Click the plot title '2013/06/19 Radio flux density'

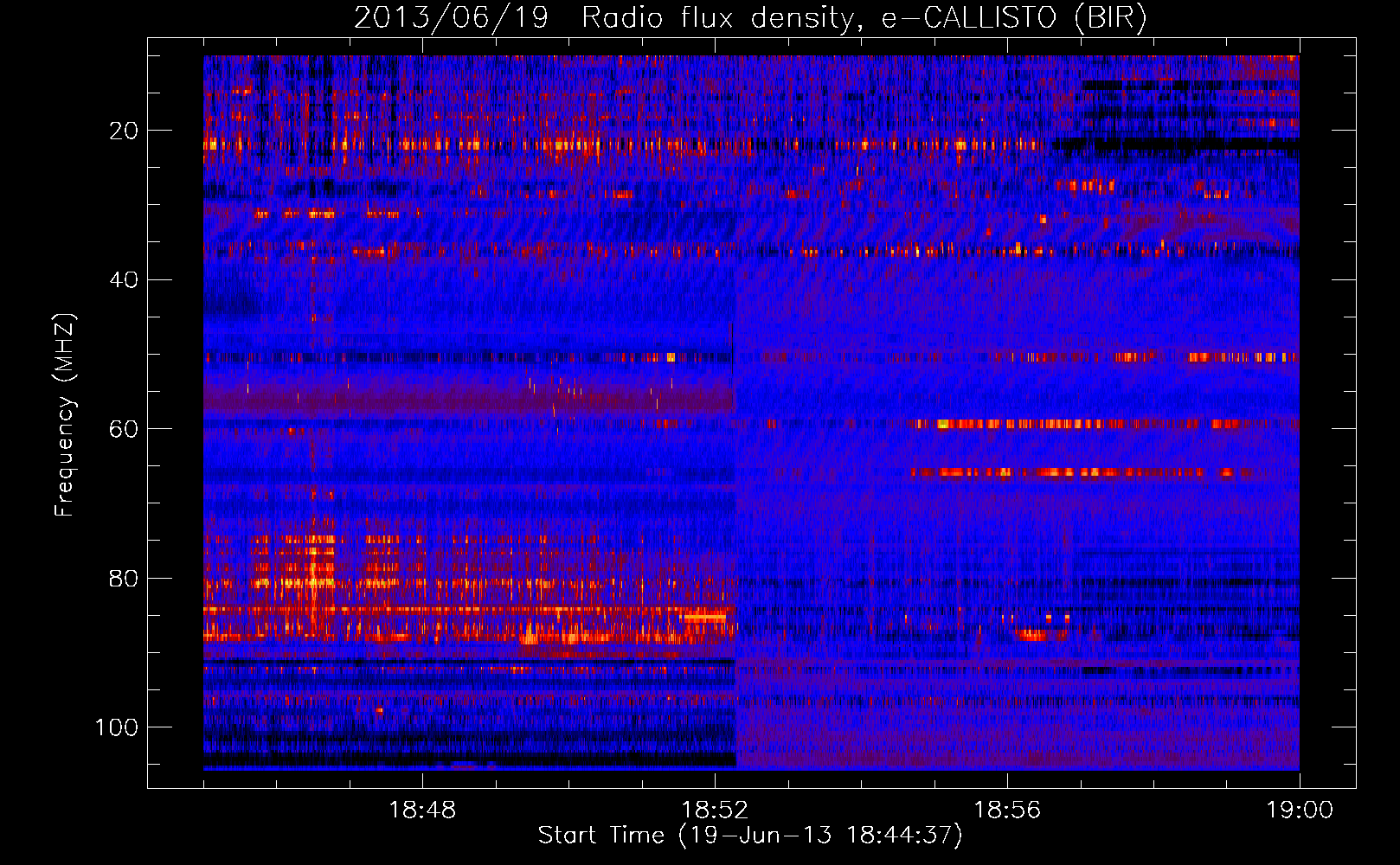[750, 18]
